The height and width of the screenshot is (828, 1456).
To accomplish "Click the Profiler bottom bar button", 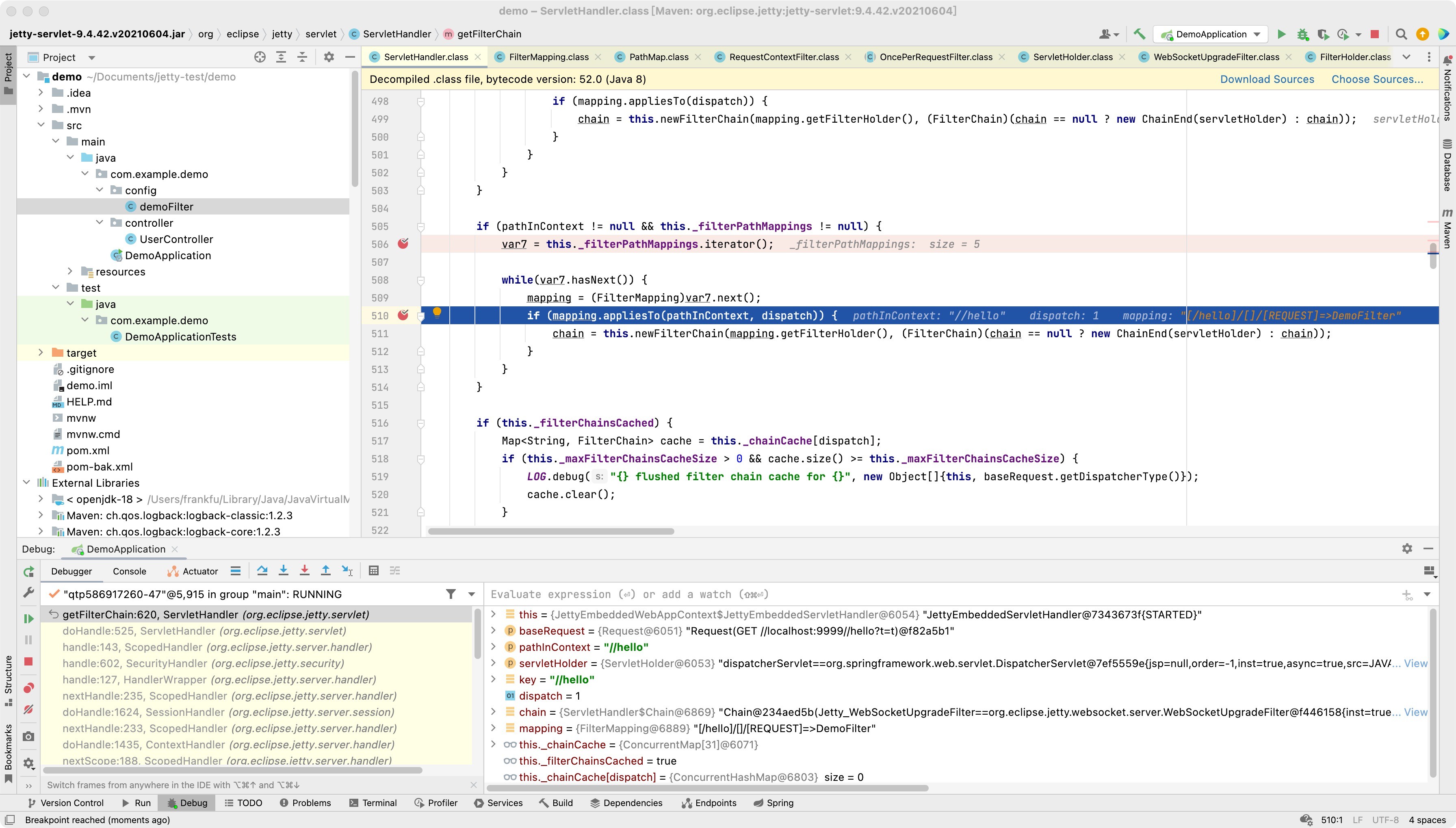I will click(436, 802).
